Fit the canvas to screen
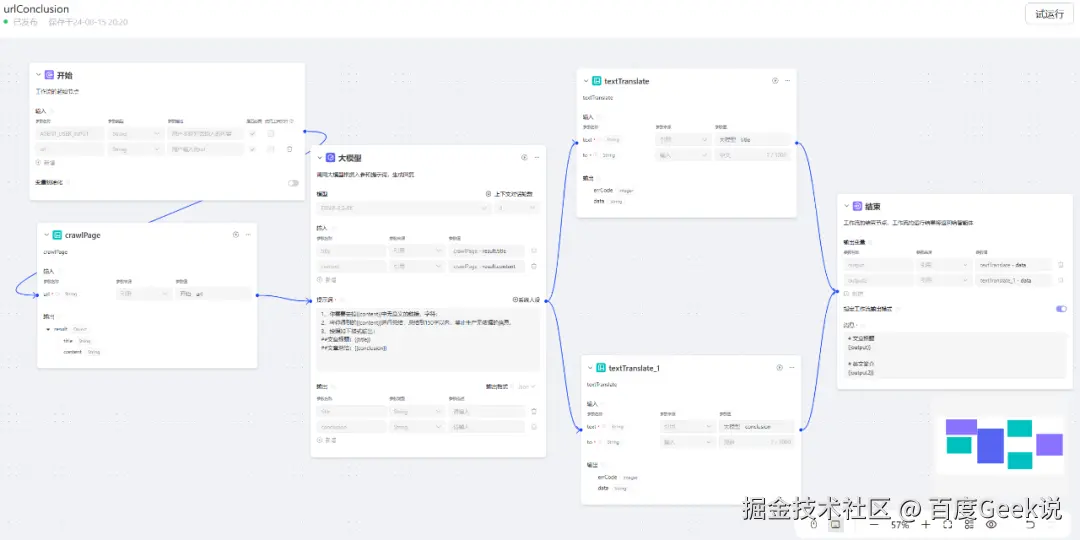Image resolution: width=1080 pixels, height=540 pixels. pos(947,525)
